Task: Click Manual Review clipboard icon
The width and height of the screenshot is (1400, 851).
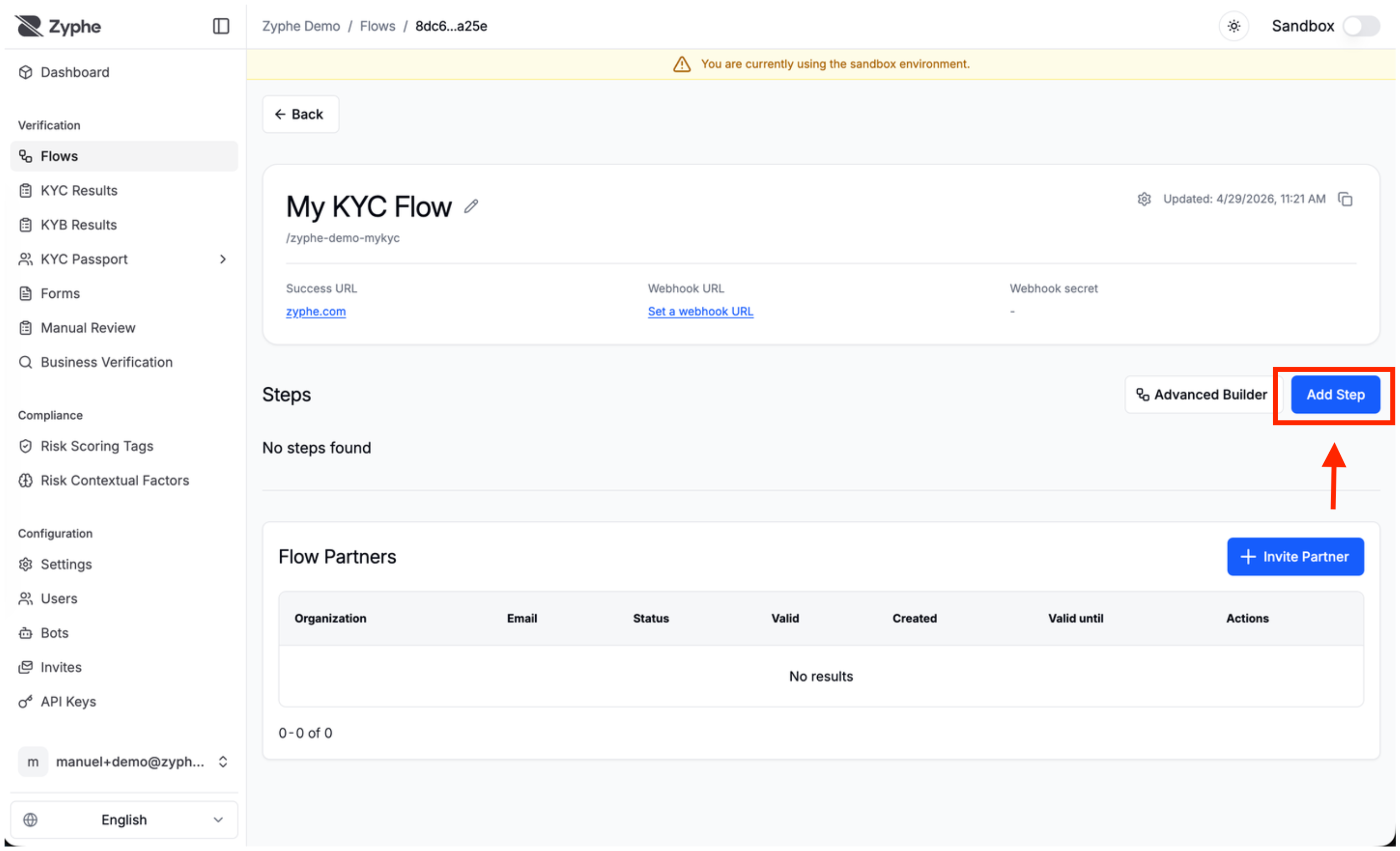Action: coord(26,327)
